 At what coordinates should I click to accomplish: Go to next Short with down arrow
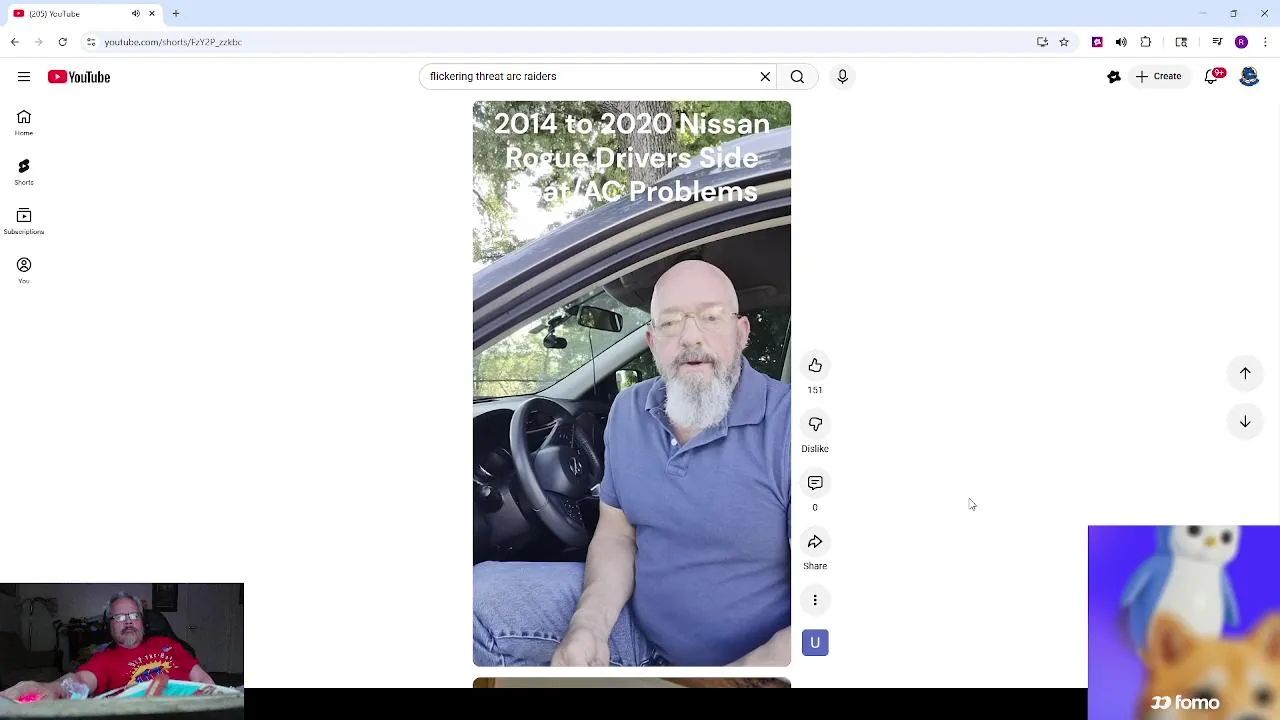(1245, 422)
